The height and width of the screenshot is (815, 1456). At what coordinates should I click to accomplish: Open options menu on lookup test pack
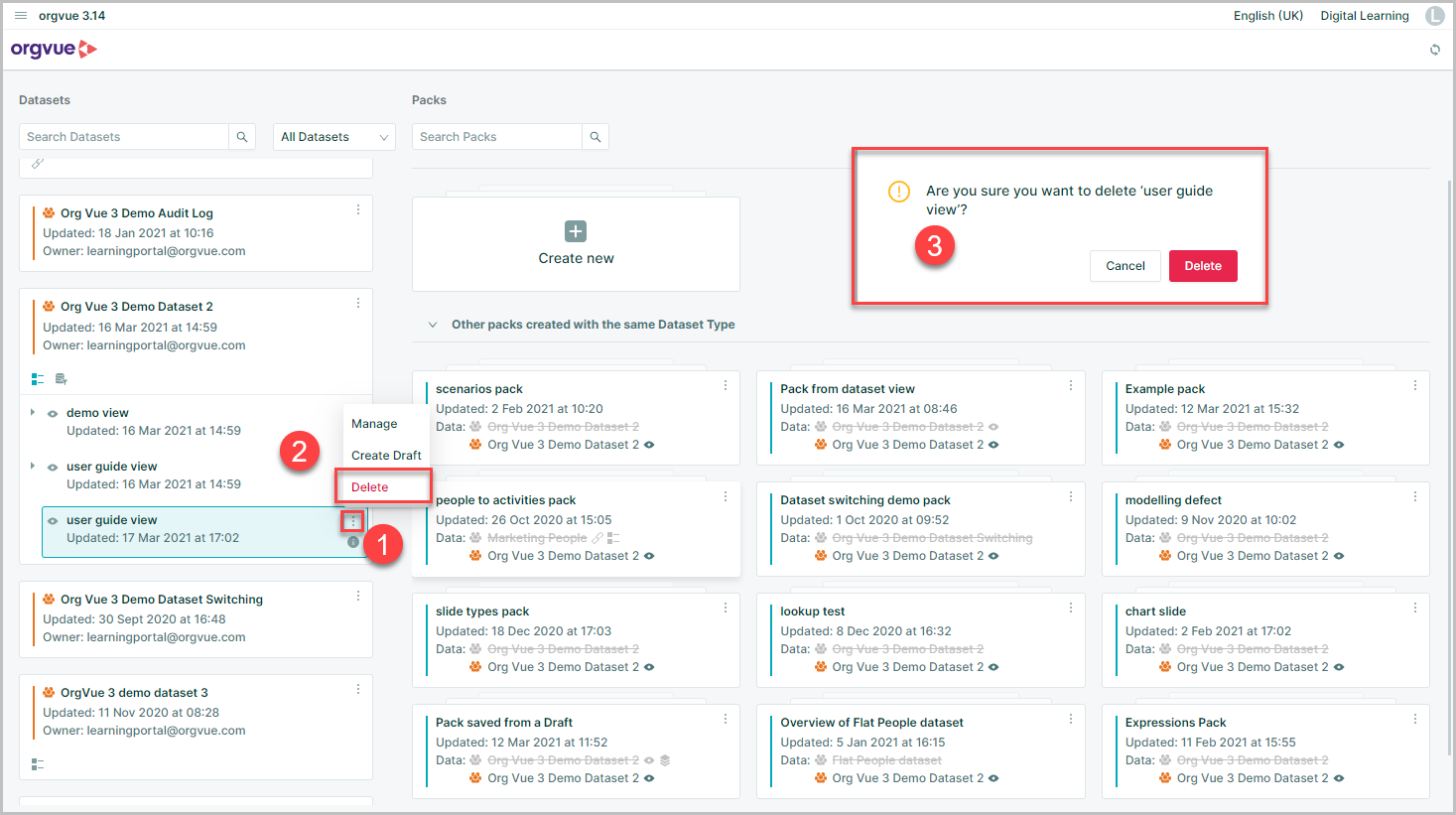click(1071, 608)
